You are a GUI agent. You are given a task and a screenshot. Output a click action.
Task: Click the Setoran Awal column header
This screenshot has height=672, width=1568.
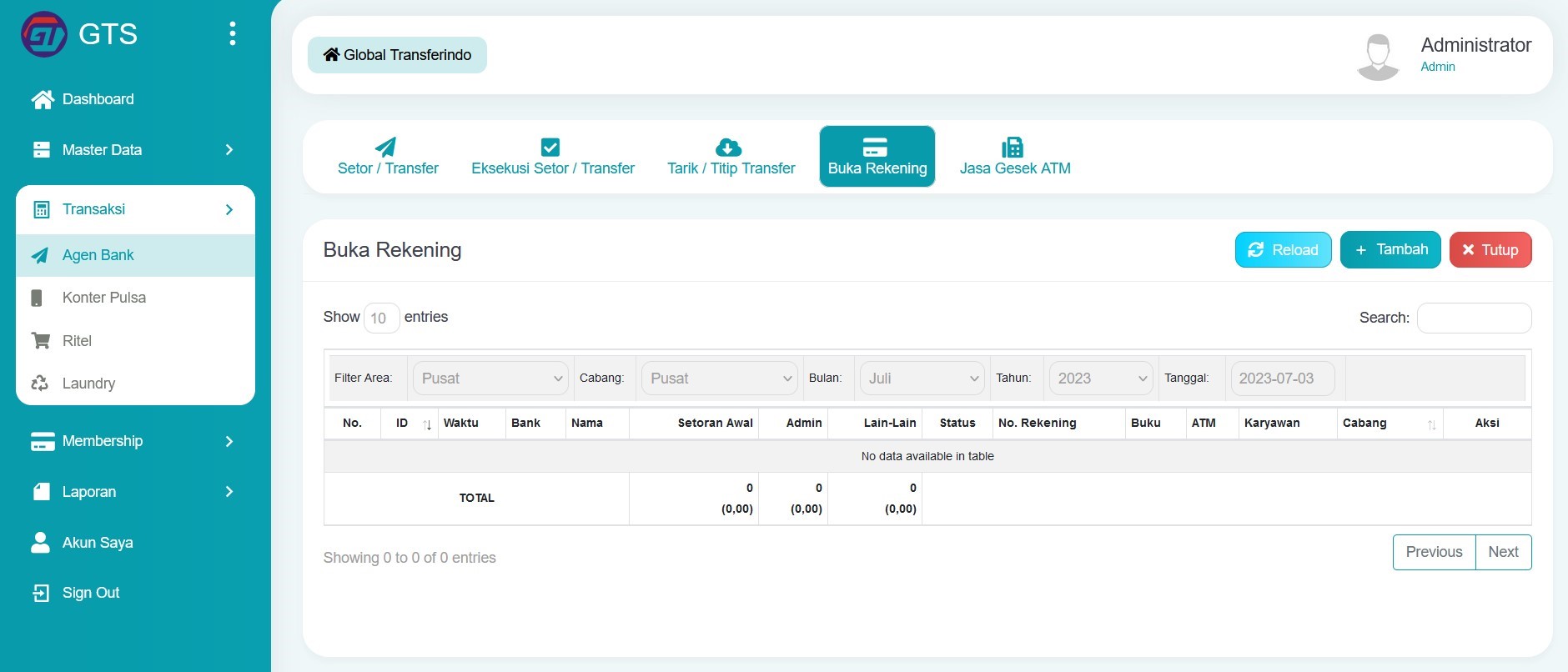coord(694,424)
